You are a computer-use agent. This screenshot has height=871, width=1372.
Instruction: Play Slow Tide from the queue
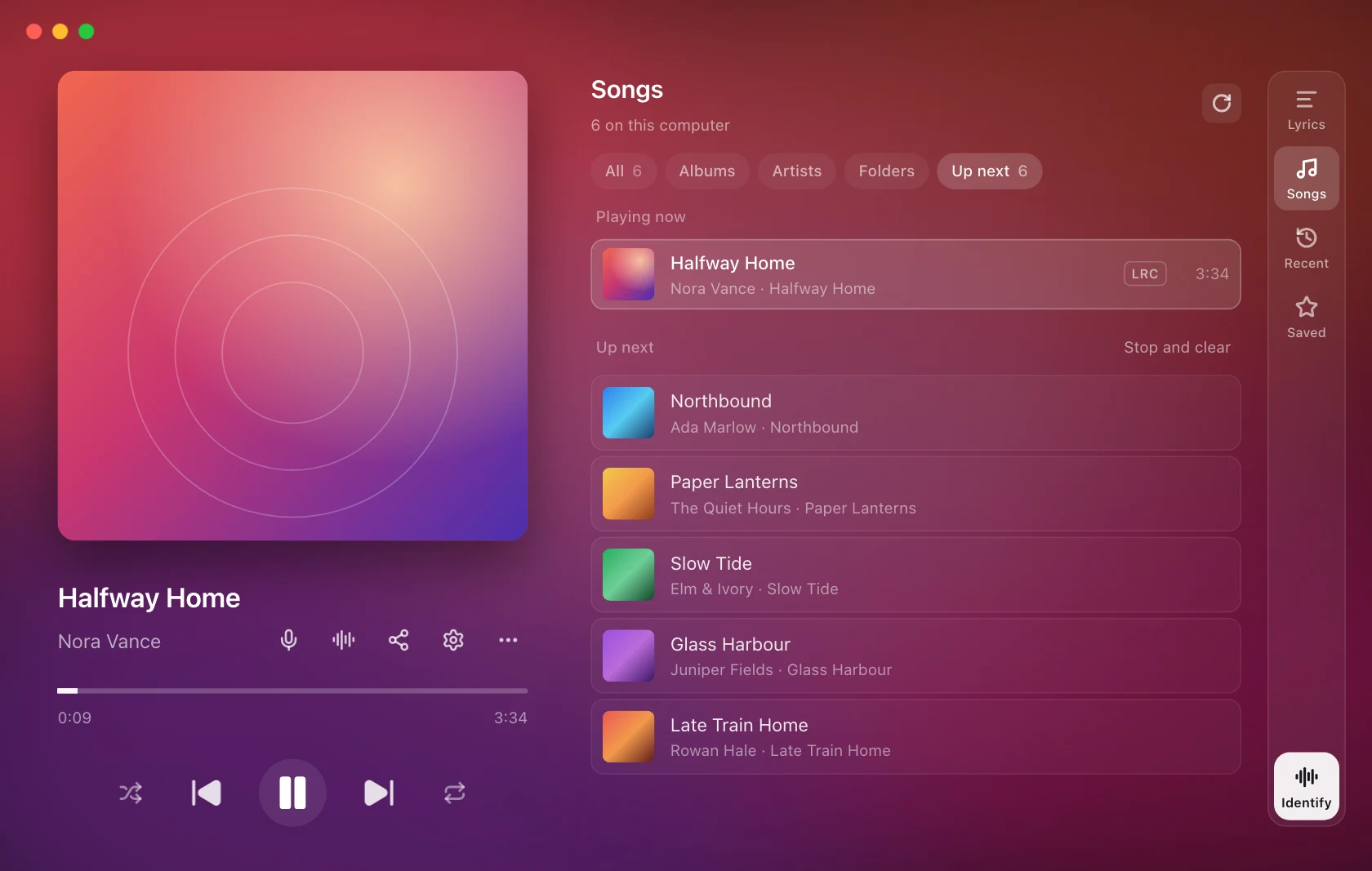(915, 575)
